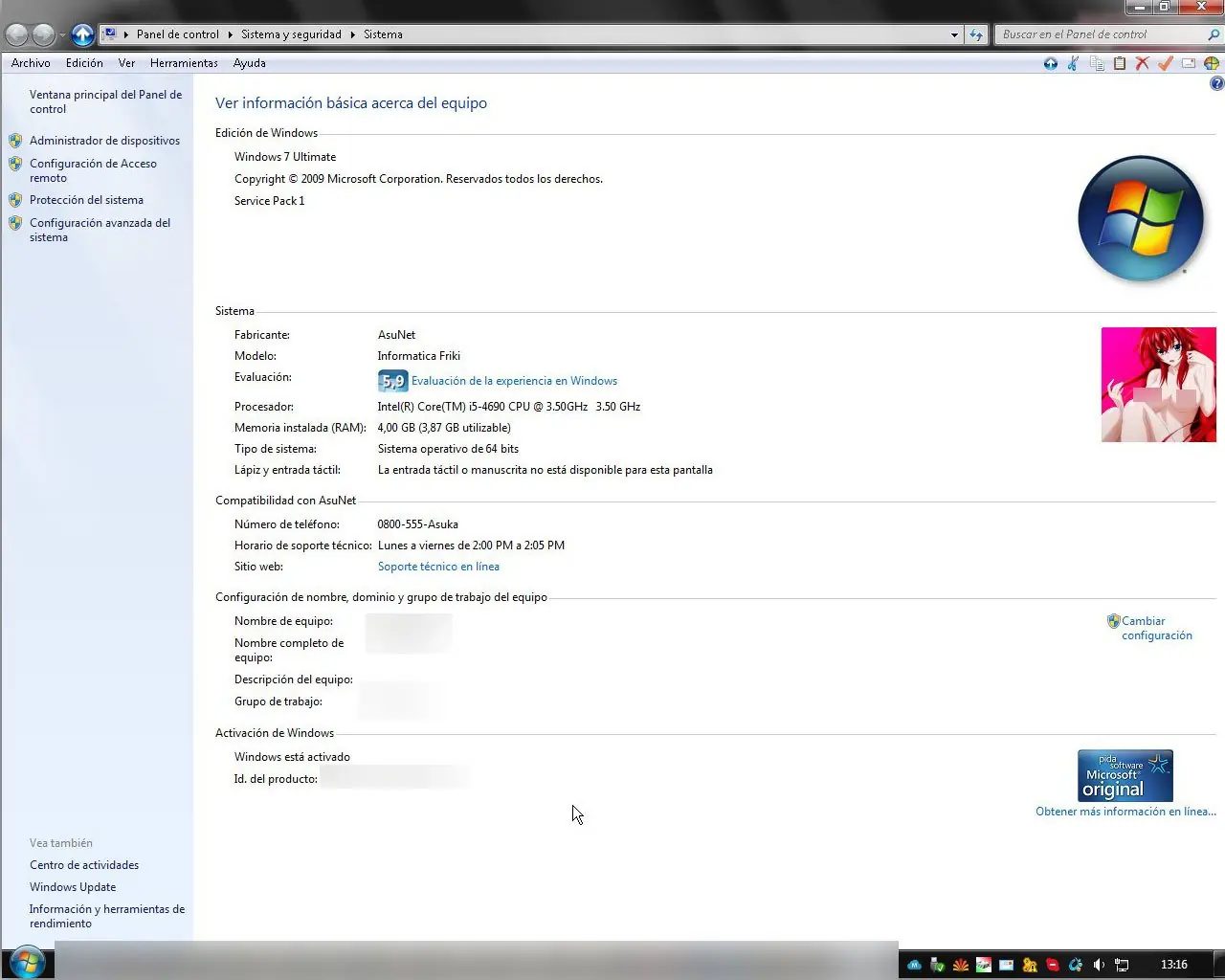This screenshot has height=980, width=1225.
Task: Click the 0800-555-Asuka phone number
Action: (x=418, y=524)
